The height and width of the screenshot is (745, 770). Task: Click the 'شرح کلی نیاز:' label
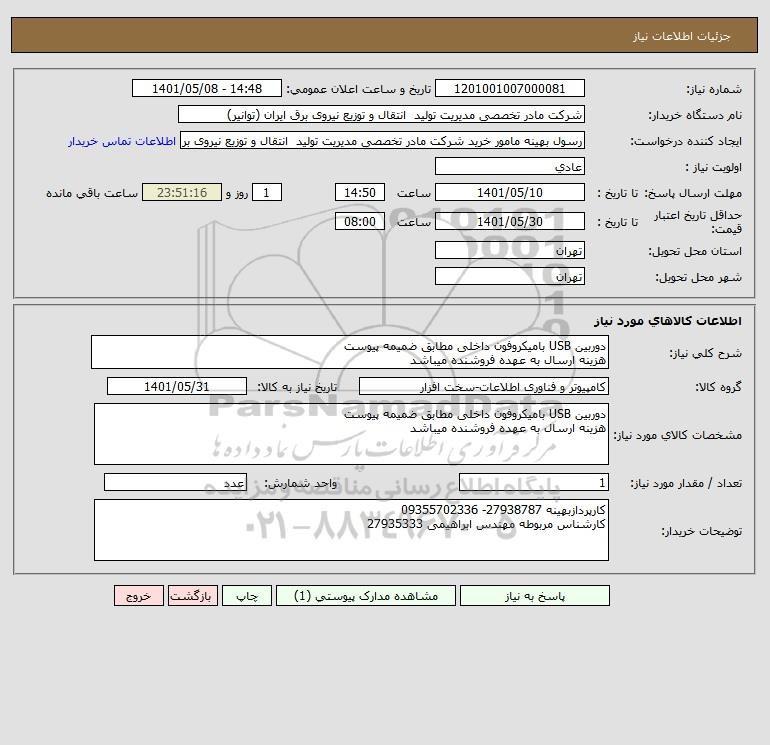pyautogui.click(x=706, y=353)
